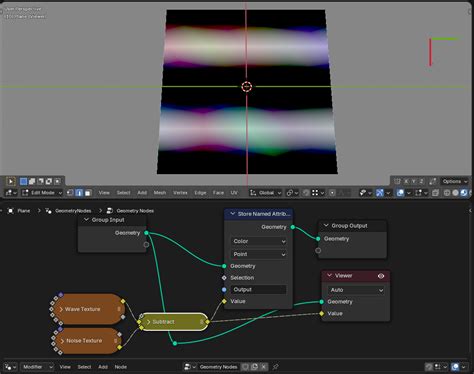Select edge select mode icon

click(x=79, y=193)
